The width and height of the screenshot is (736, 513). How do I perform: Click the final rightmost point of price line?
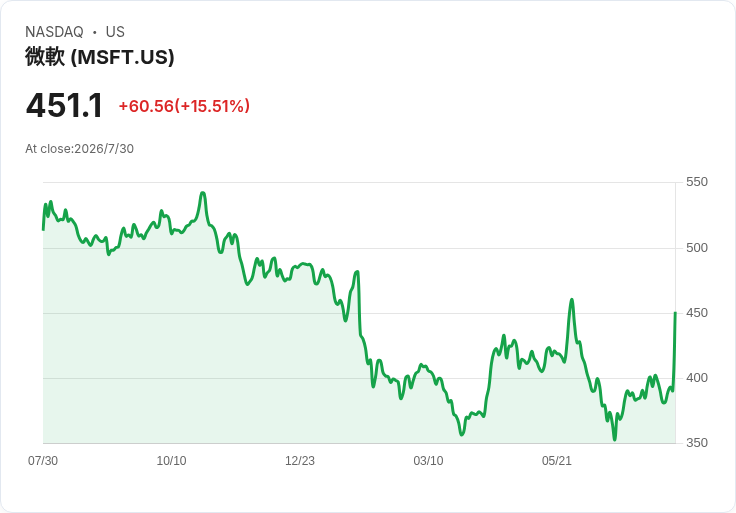coord(675,313)
